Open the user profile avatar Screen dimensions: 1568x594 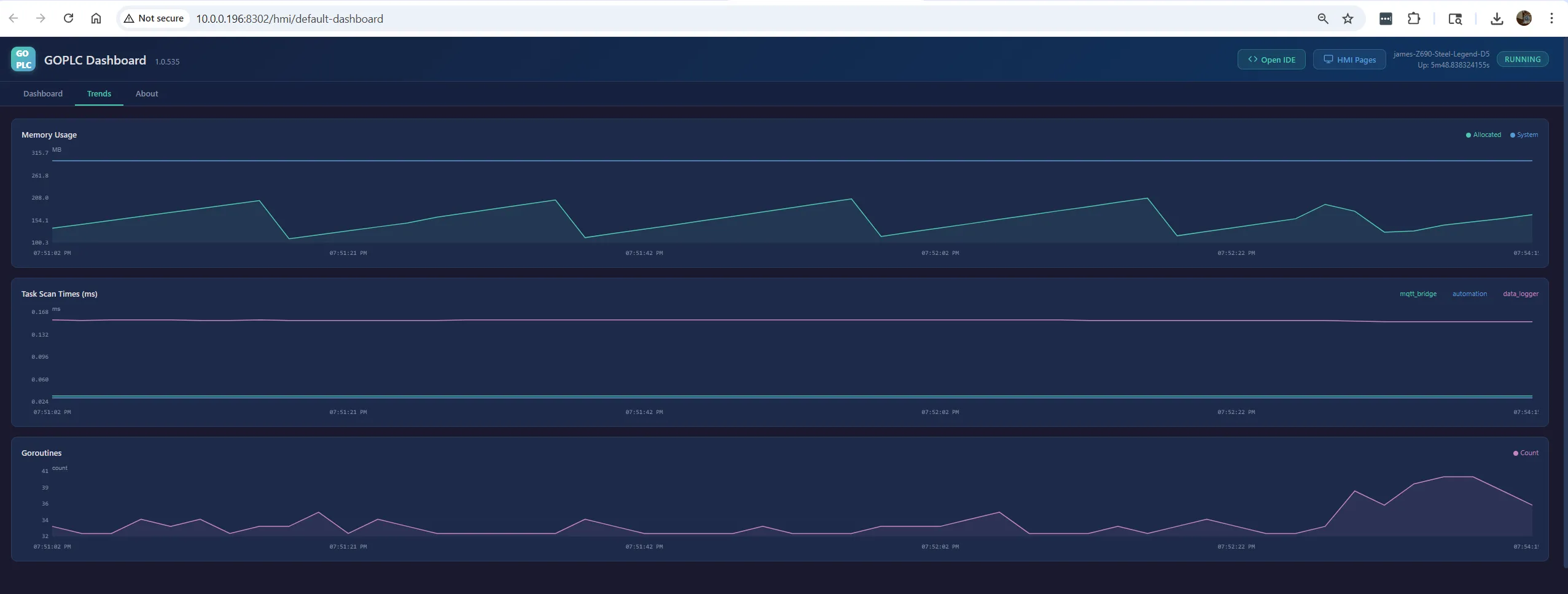click(x=1524, y=18)
